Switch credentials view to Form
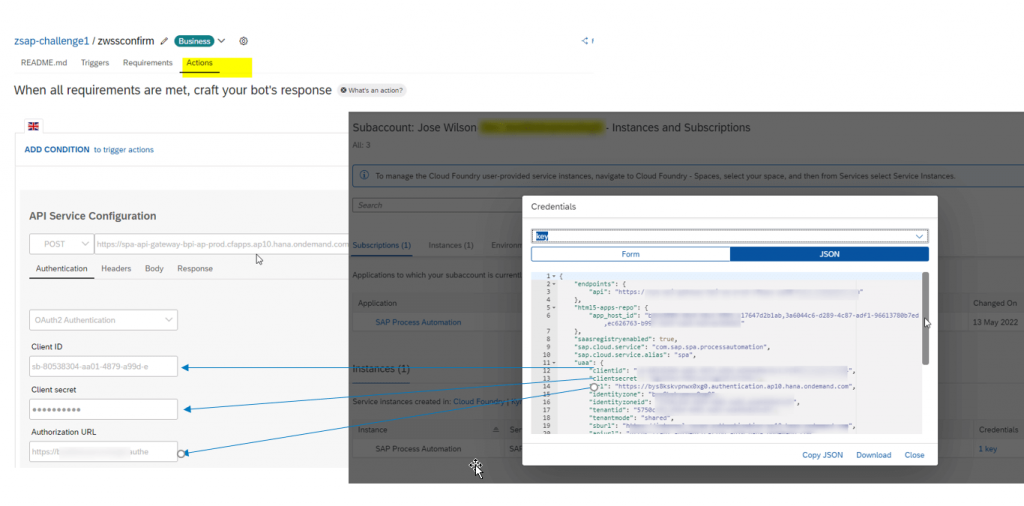 (x=630, y=254)
